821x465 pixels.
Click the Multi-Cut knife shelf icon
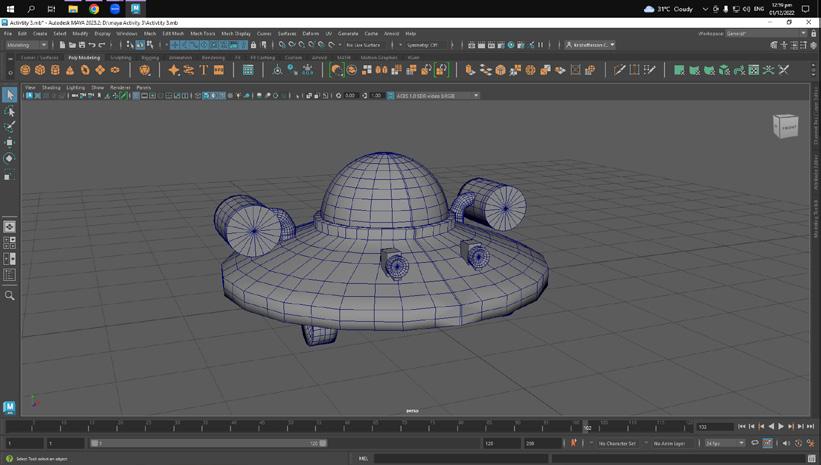coord(619,70)
